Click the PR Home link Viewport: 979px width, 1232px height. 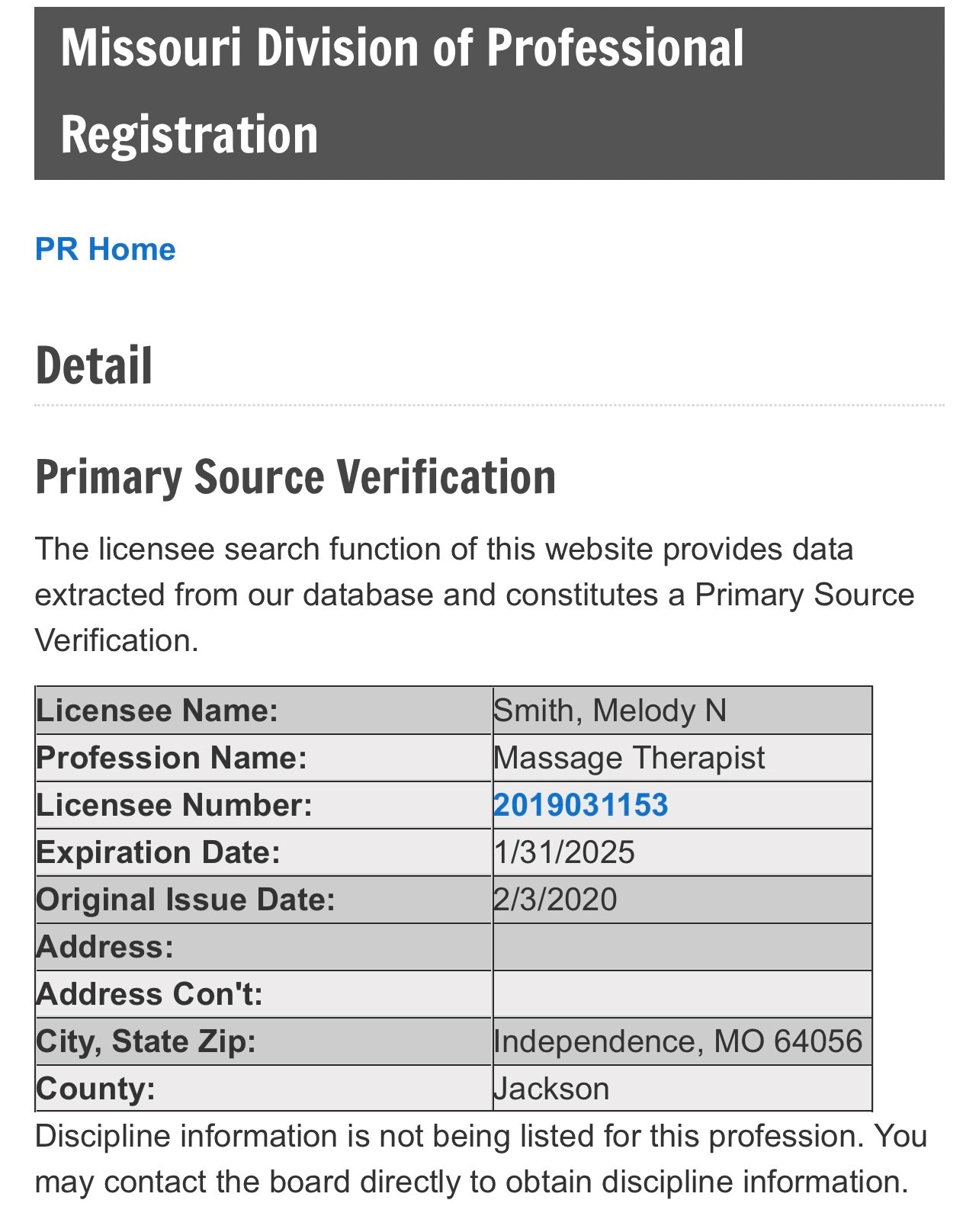tap(105, 249)
